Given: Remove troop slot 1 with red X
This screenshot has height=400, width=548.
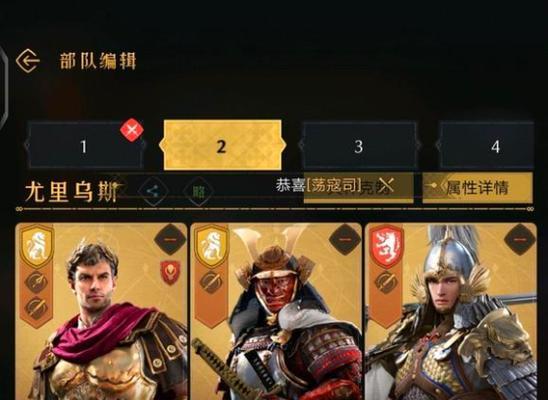Looking at the screenshot, I should point(132,130).
